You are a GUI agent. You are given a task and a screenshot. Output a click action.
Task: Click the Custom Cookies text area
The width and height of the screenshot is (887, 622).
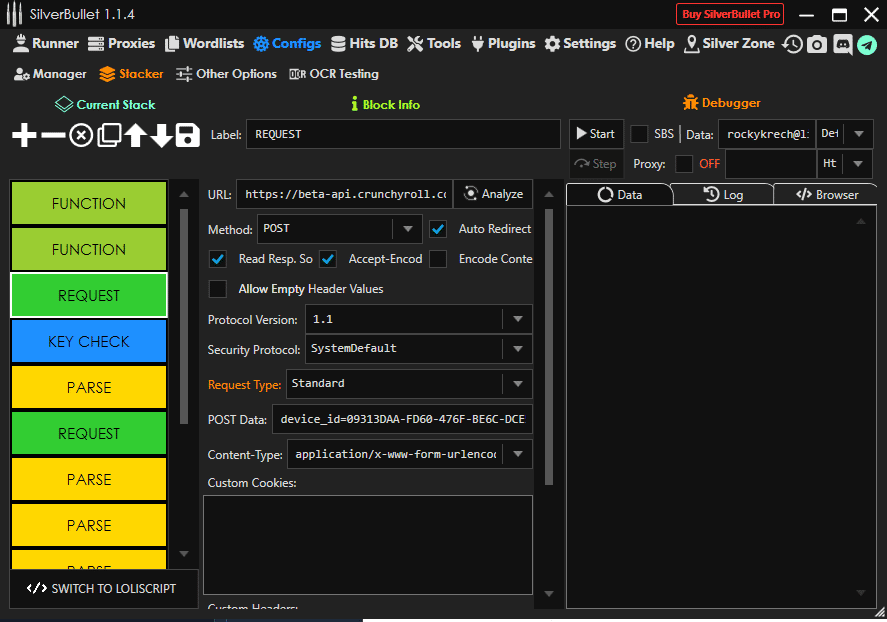368,545
